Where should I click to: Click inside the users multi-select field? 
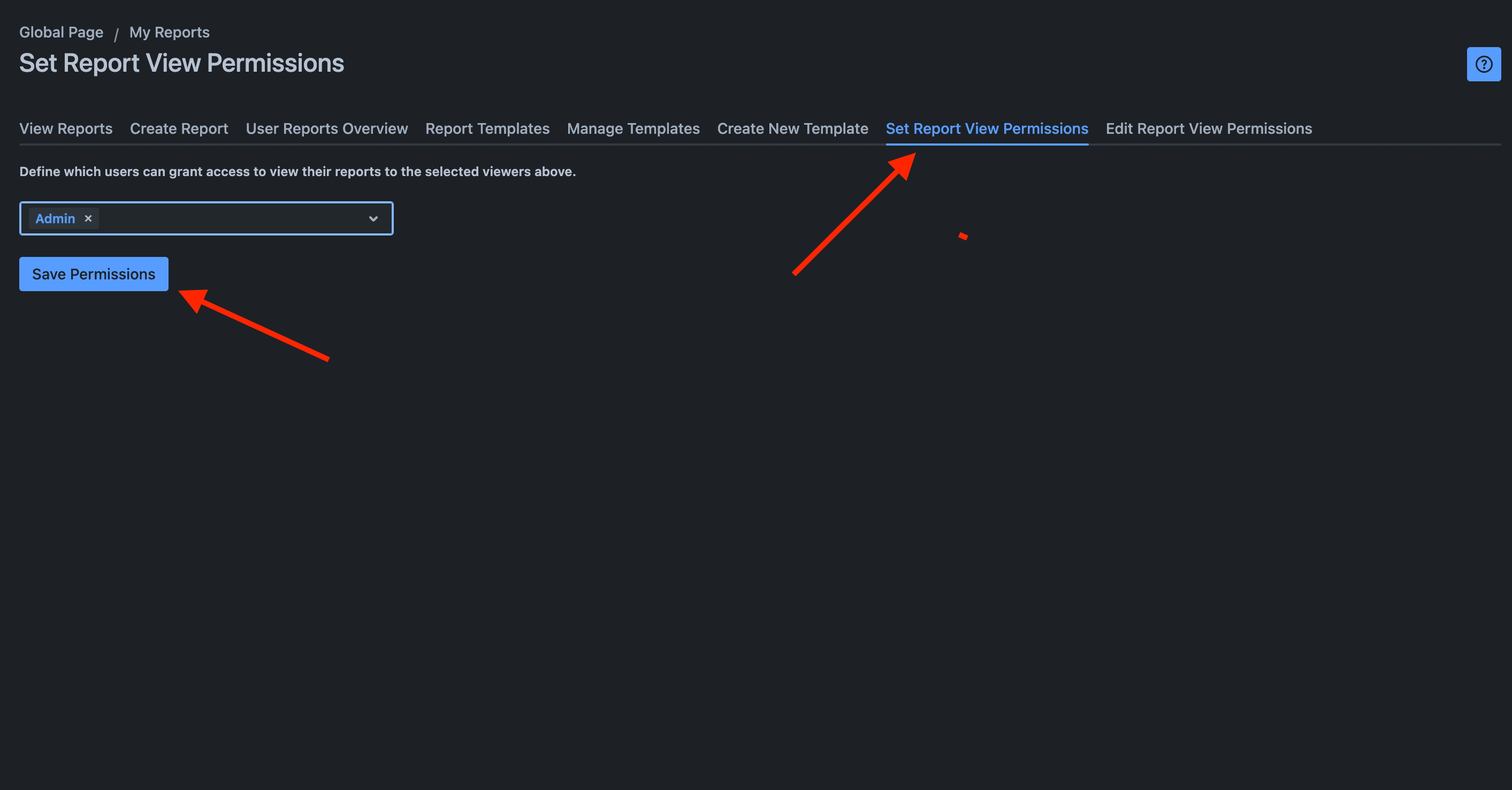pos(206,218)
